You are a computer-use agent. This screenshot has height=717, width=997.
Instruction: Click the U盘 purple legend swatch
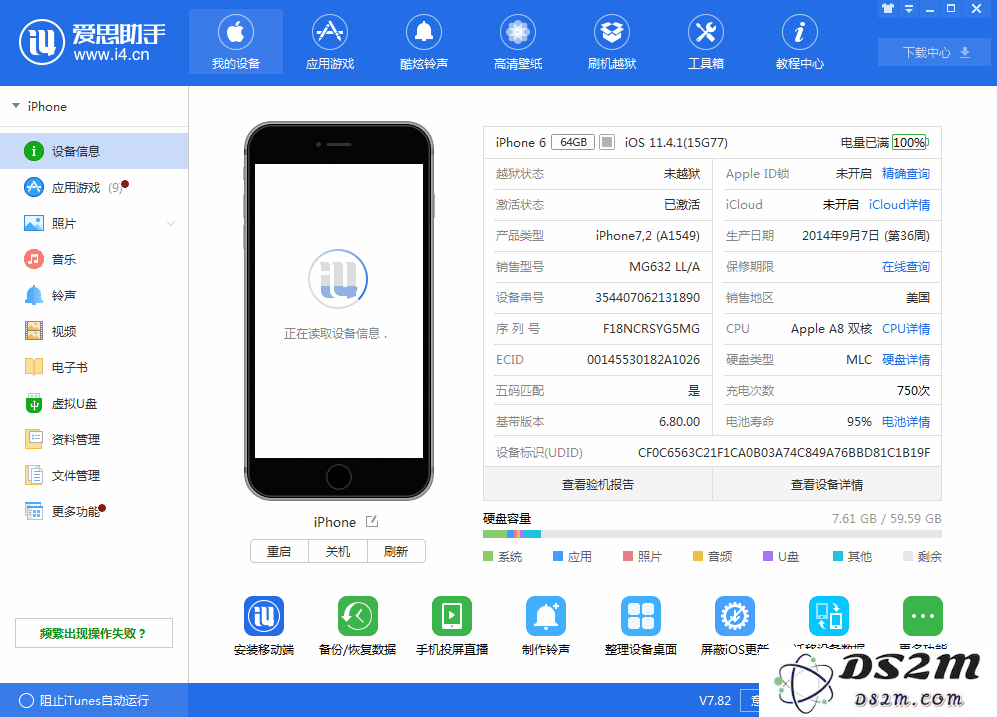pyautogui.click(x=768, y=556)
